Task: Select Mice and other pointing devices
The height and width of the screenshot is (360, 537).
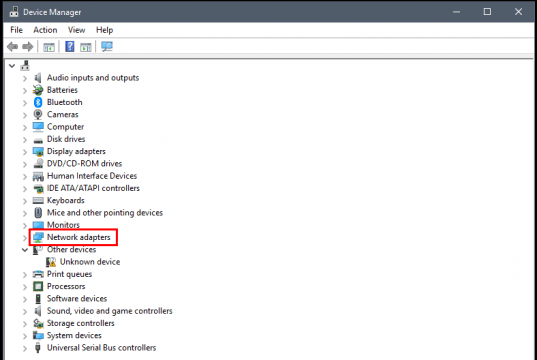Action: click(x=105, y=213)
